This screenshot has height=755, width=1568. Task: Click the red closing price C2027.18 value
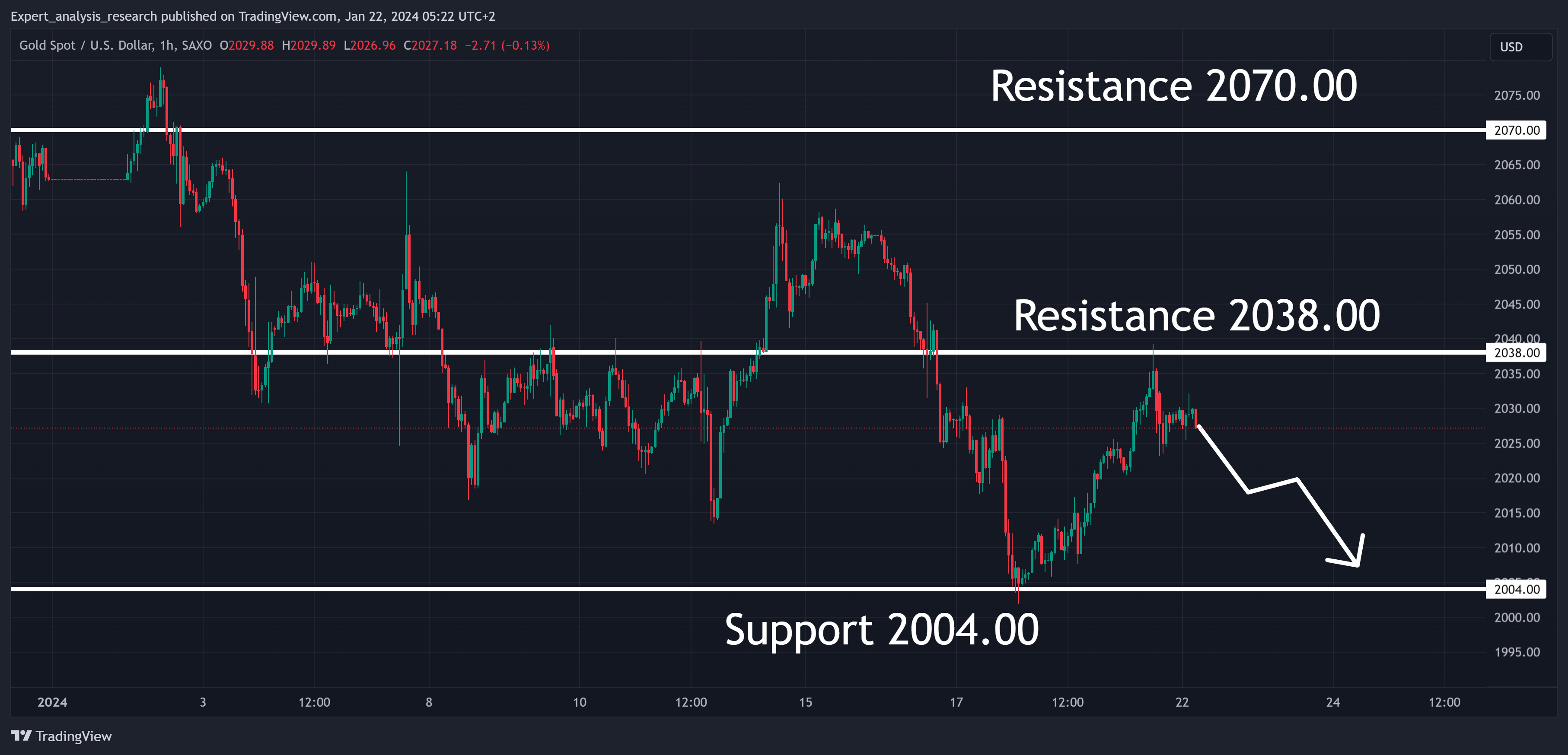click(430, 46)
